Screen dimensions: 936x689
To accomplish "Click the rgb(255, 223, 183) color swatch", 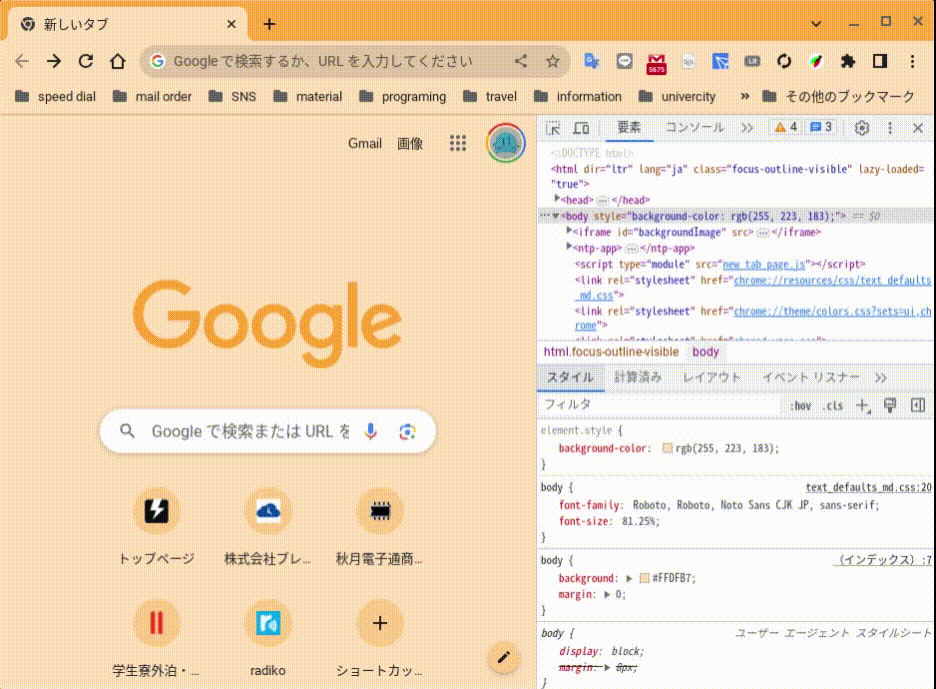I will [667, 448].
